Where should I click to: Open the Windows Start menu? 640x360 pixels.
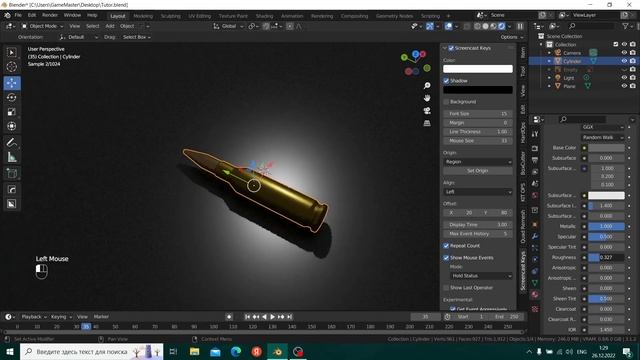pos(9,351)
